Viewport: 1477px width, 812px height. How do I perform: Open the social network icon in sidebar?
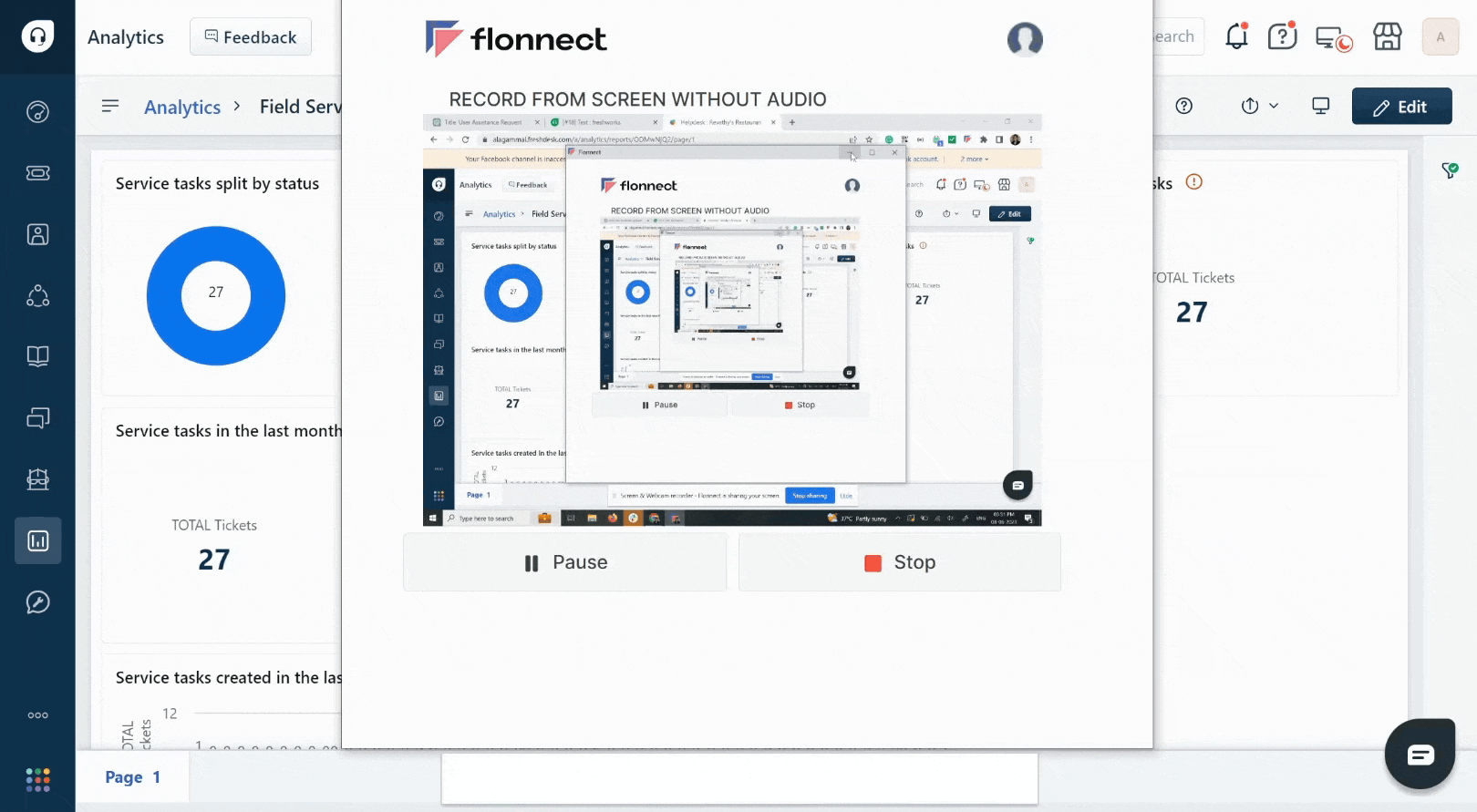(x=37, y=295)
